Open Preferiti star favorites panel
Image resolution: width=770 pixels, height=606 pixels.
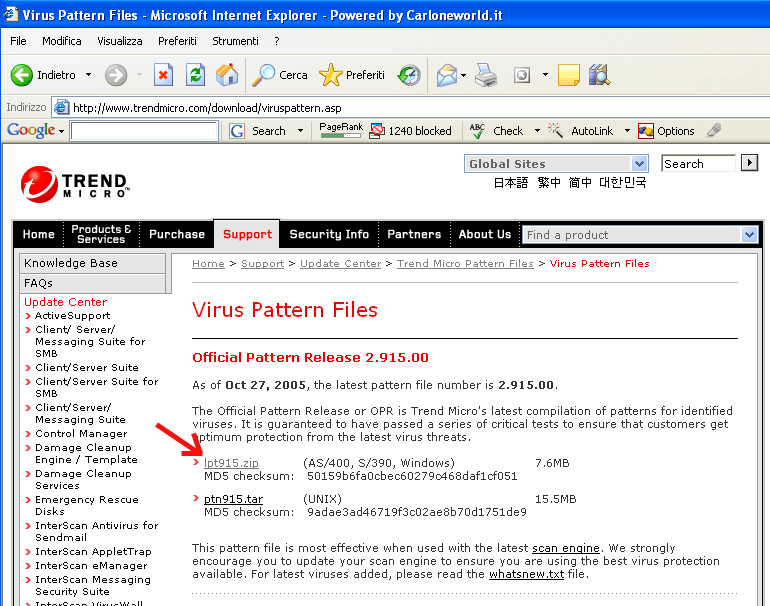352,75
